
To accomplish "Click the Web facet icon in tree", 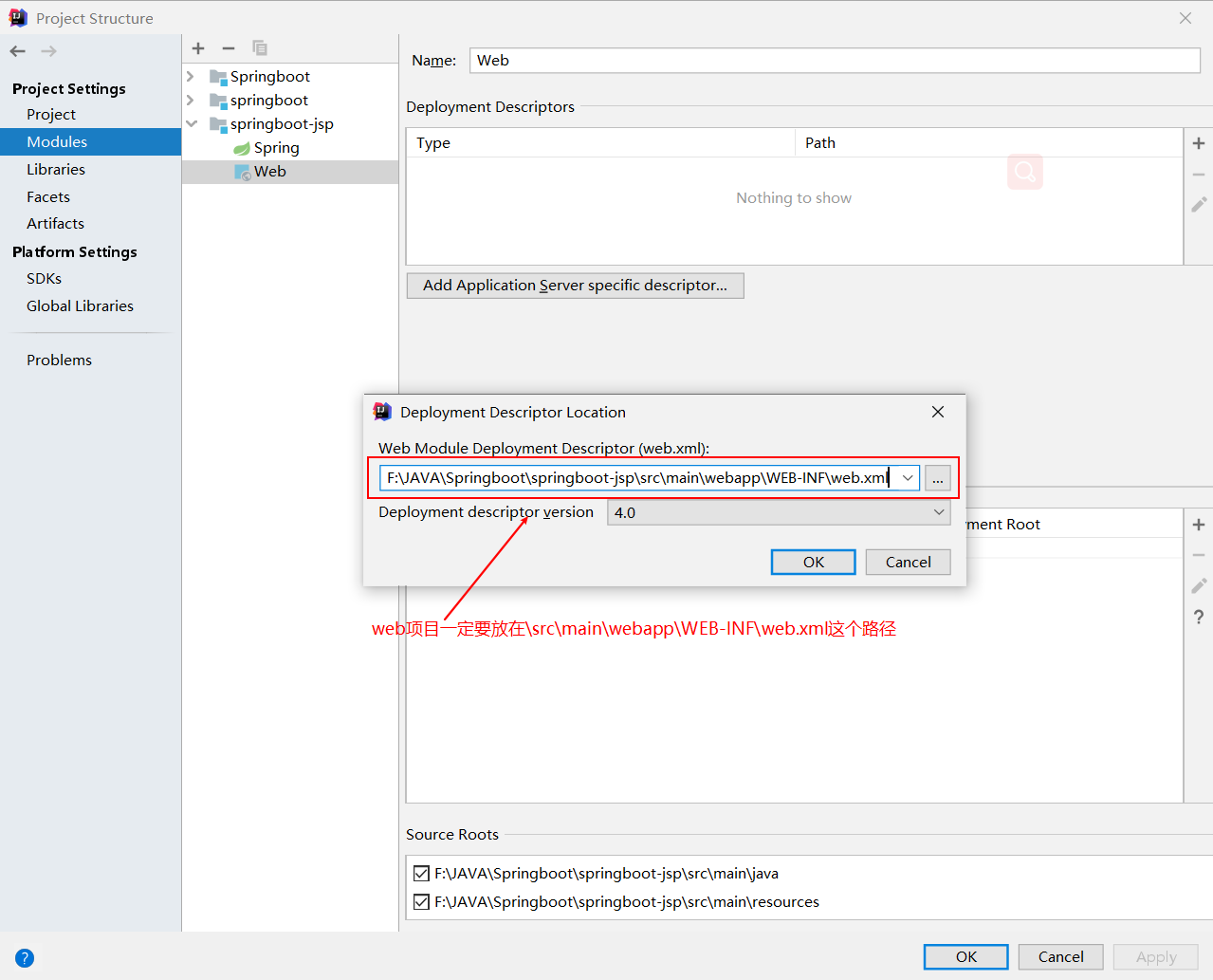I will coord(242,172).
